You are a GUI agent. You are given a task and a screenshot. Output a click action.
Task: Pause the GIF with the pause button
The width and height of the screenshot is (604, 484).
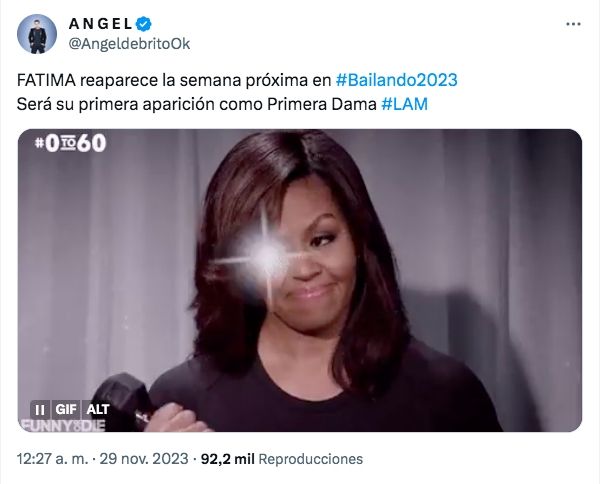click(x=40, y=409)
